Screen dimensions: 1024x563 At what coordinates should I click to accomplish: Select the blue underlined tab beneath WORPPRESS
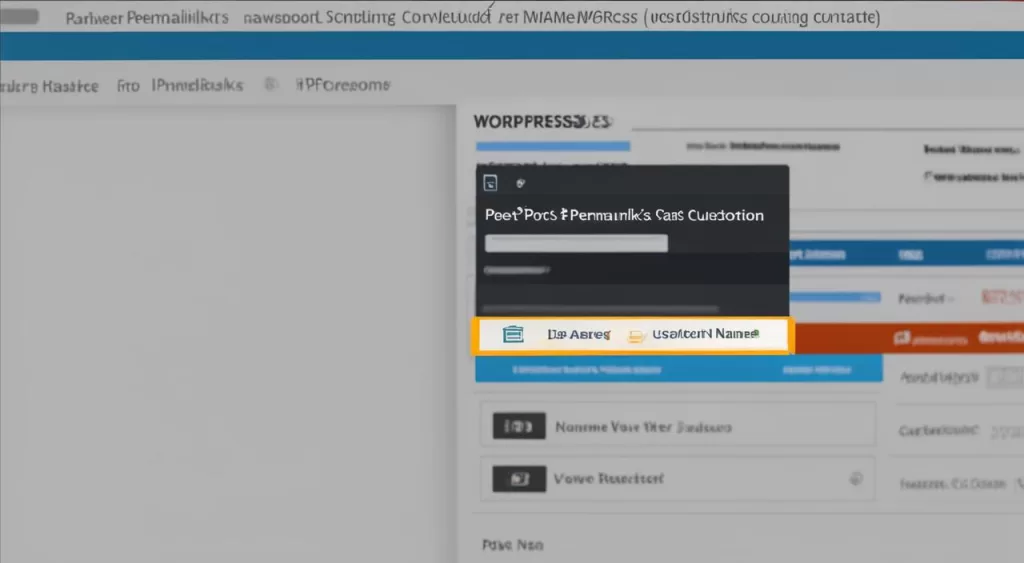pos(552,146)
